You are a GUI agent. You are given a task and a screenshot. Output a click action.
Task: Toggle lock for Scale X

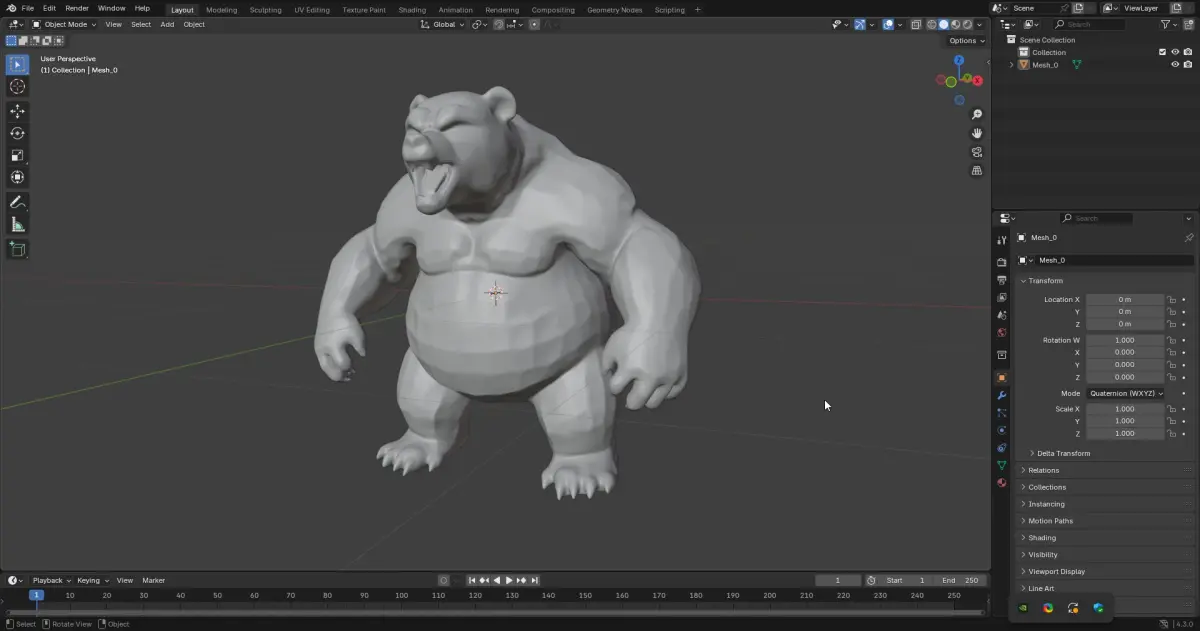click(1172, 409)
